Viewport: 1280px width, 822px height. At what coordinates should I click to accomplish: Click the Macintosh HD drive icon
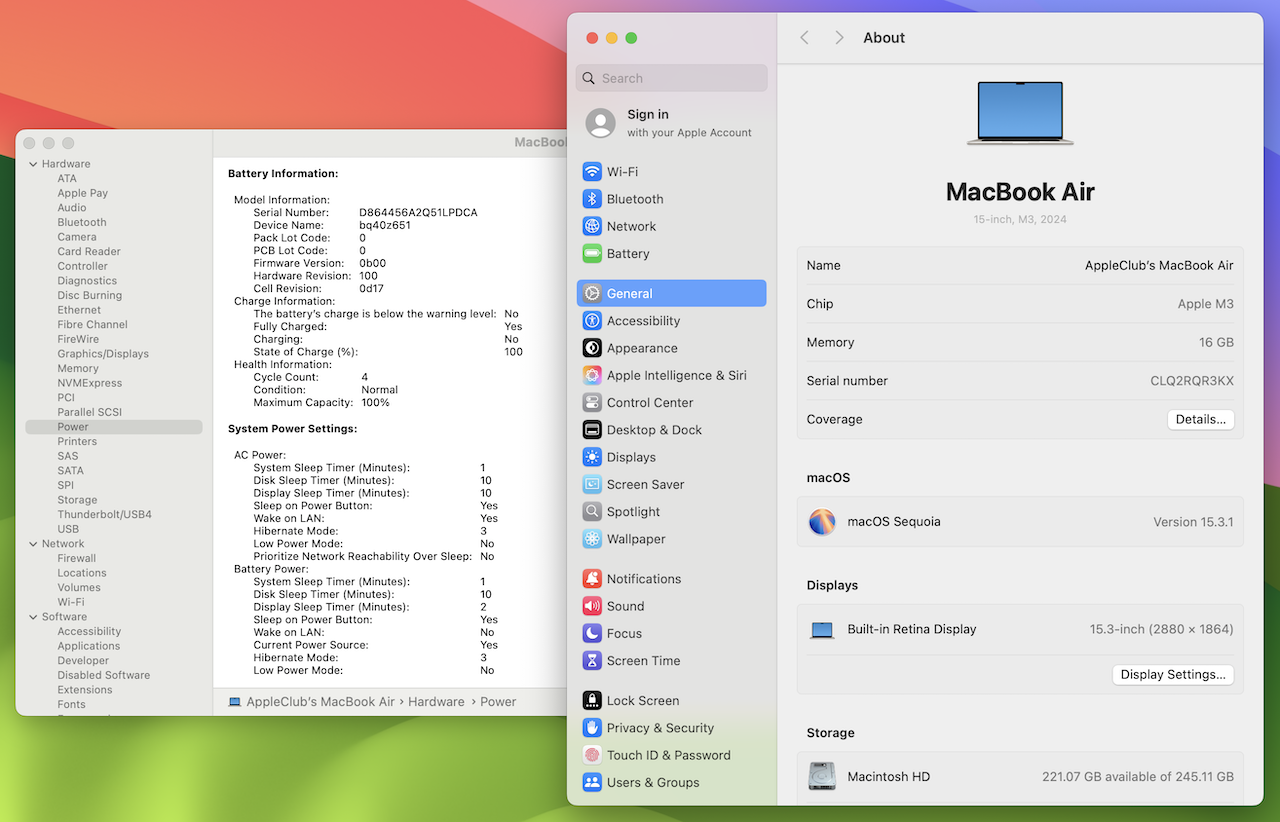pos(822,777)
